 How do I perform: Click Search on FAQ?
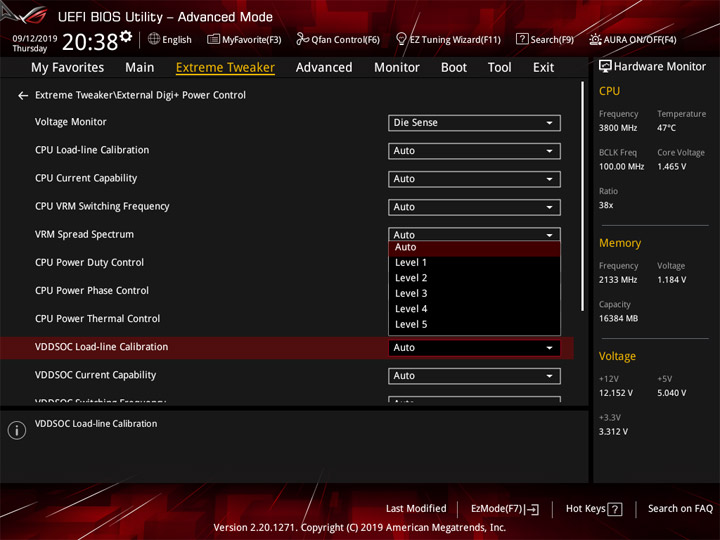[680, 509]
